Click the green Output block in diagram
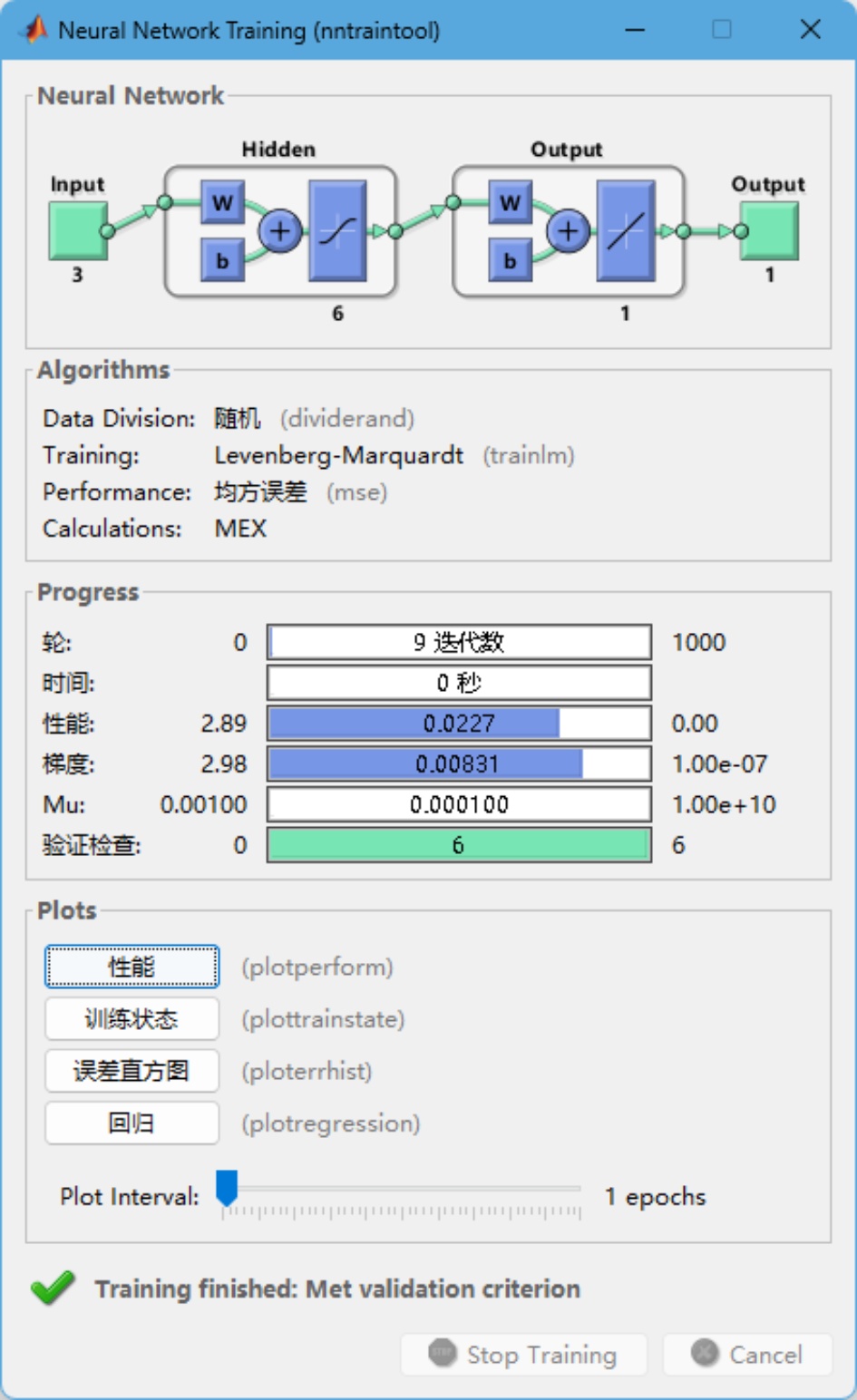The image size is (857, 1400). point(770,230)
